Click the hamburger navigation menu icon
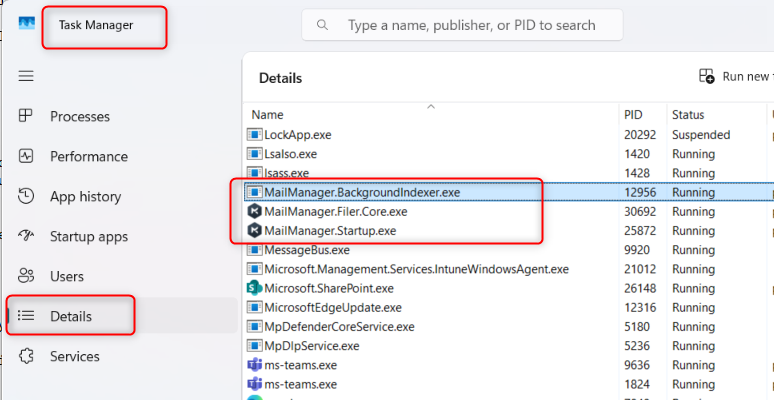Image resolution: width=774 pixels, height=400 pixels. pos(26,76)
